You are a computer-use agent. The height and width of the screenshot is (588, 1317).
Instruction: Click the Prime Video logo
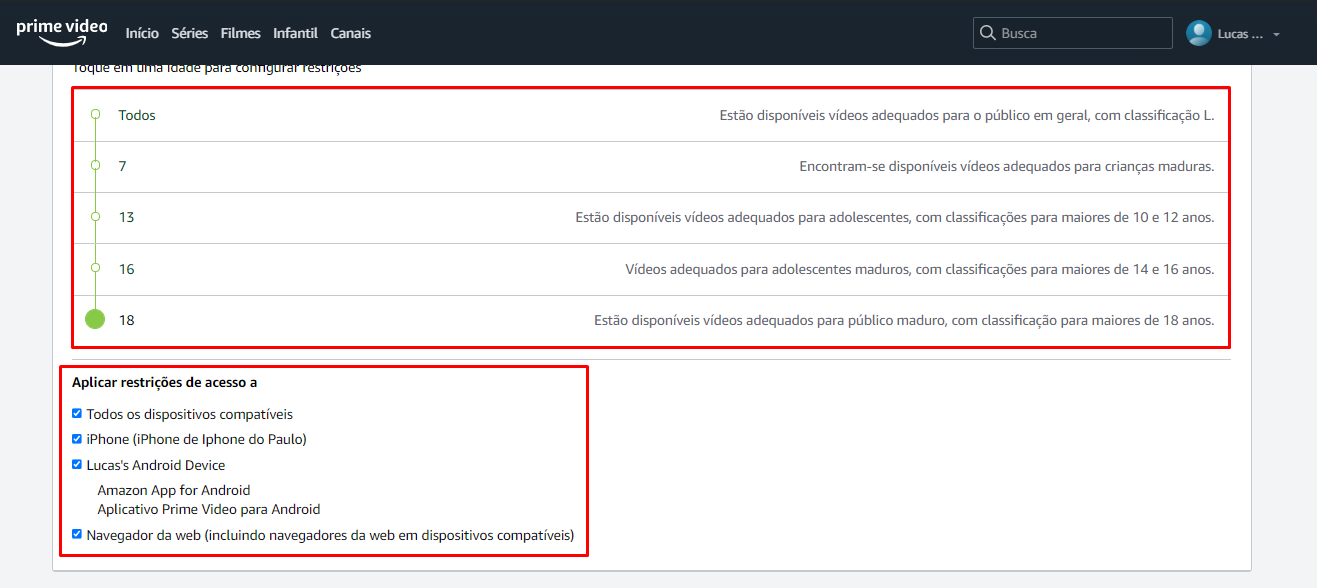[62, 32]
